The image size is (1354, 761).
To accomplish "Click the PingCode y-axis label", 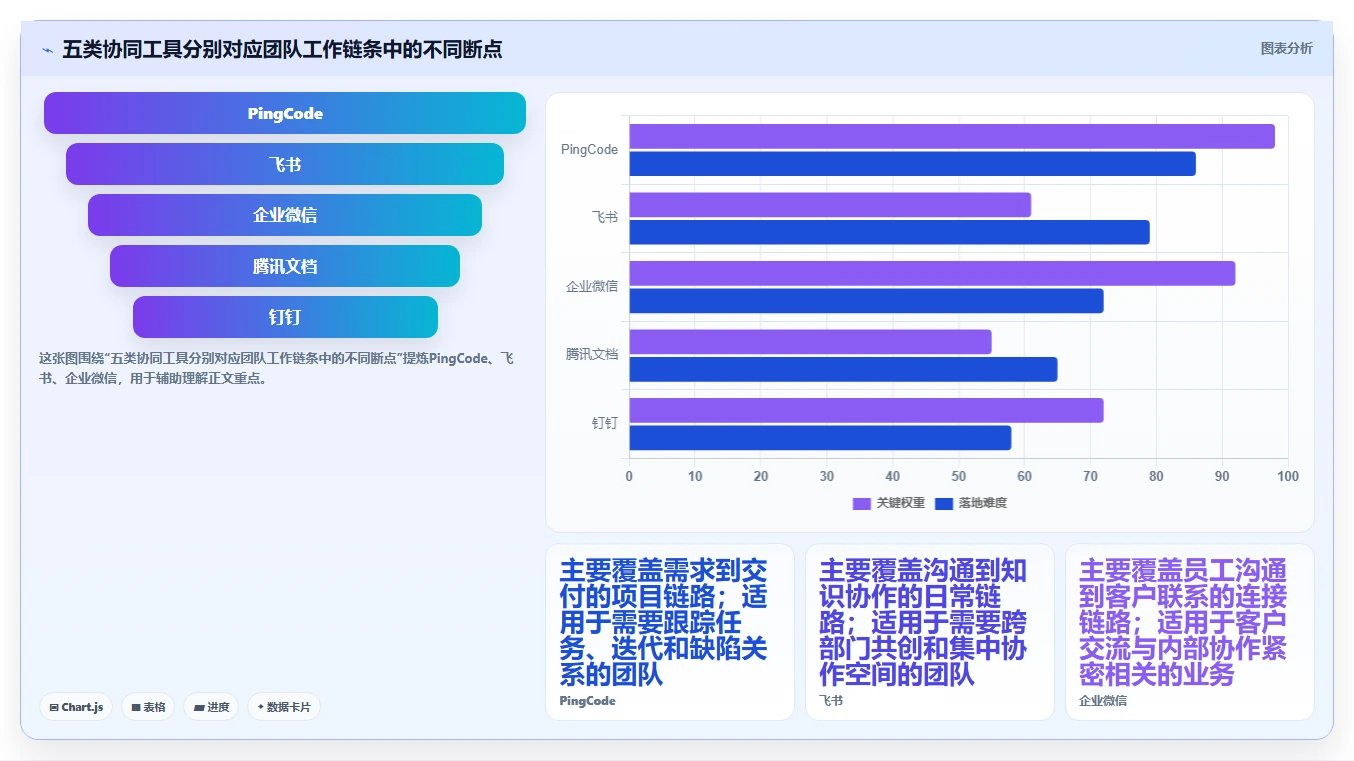I will (589, 149).
